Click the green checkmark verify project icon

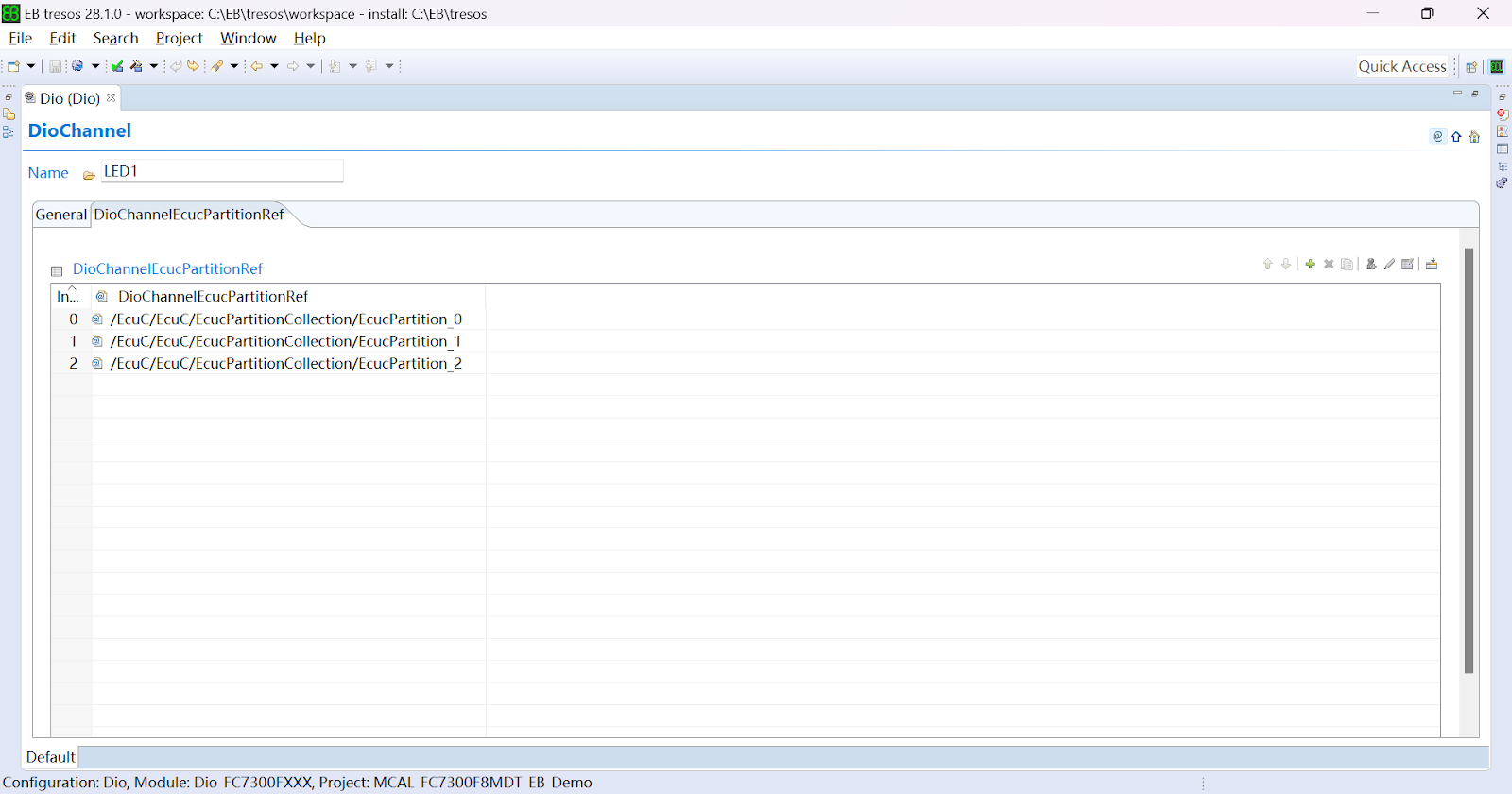tap(117, 66)
